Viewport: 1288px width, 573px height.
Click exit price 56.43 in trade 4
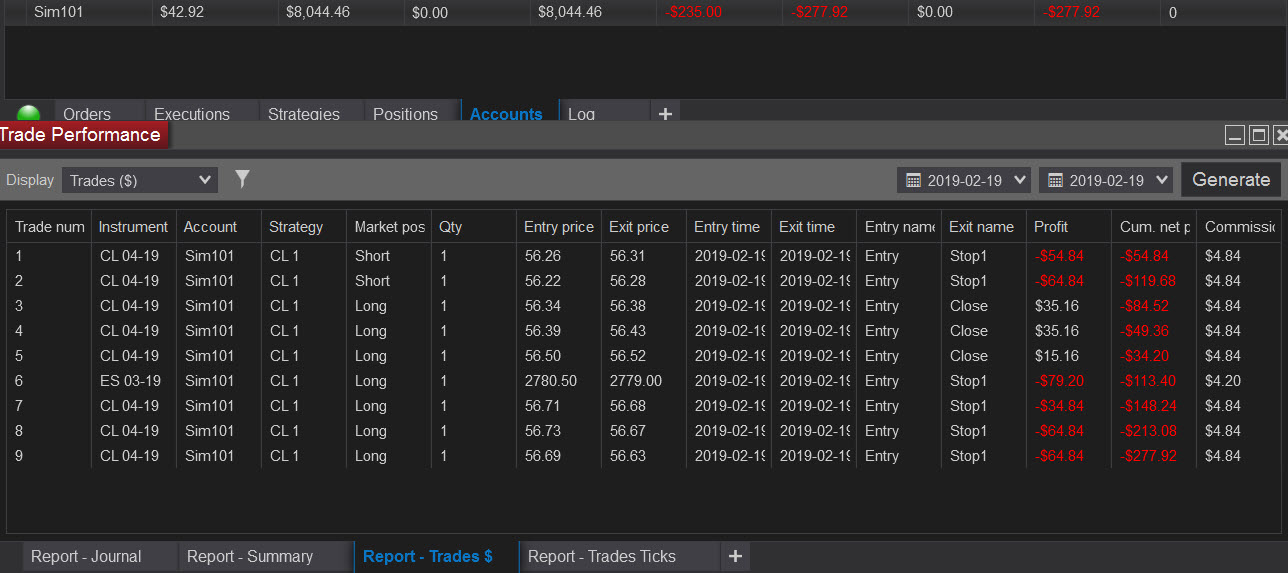628,331
